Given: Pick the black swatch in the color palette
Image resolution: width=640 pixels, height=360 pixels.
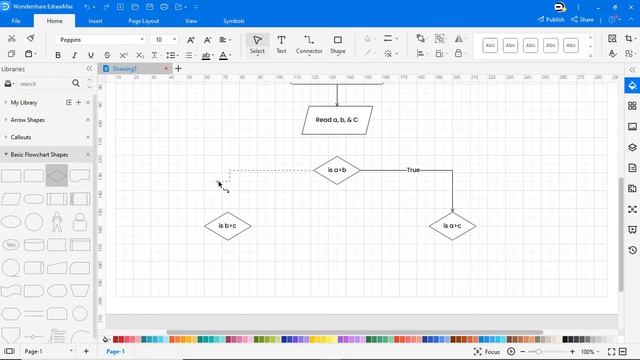Looking at the screenshot, I should coord(565,339).
